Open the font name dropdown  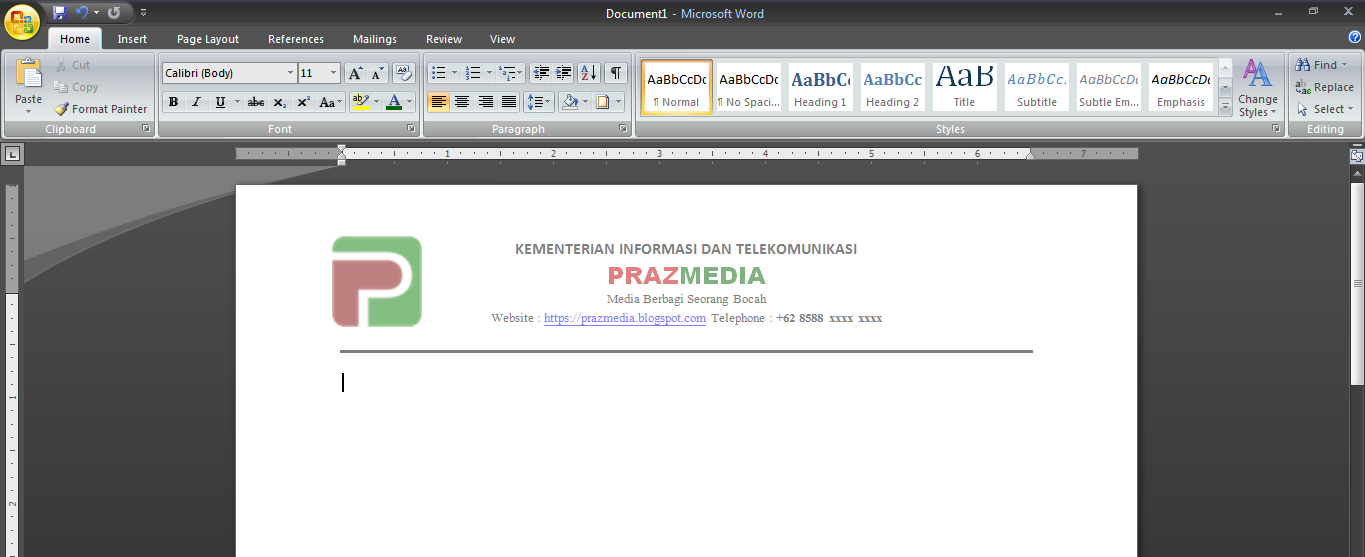click(291, 73)
